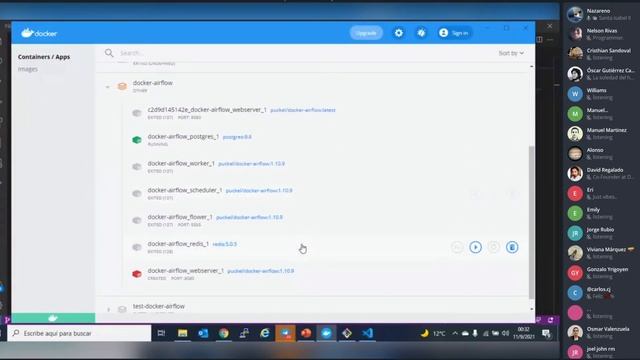Screen dimensions: 640x360
Task: Click Osmar Valenzuela avatar in participant list
Action: tap(575, 332)
